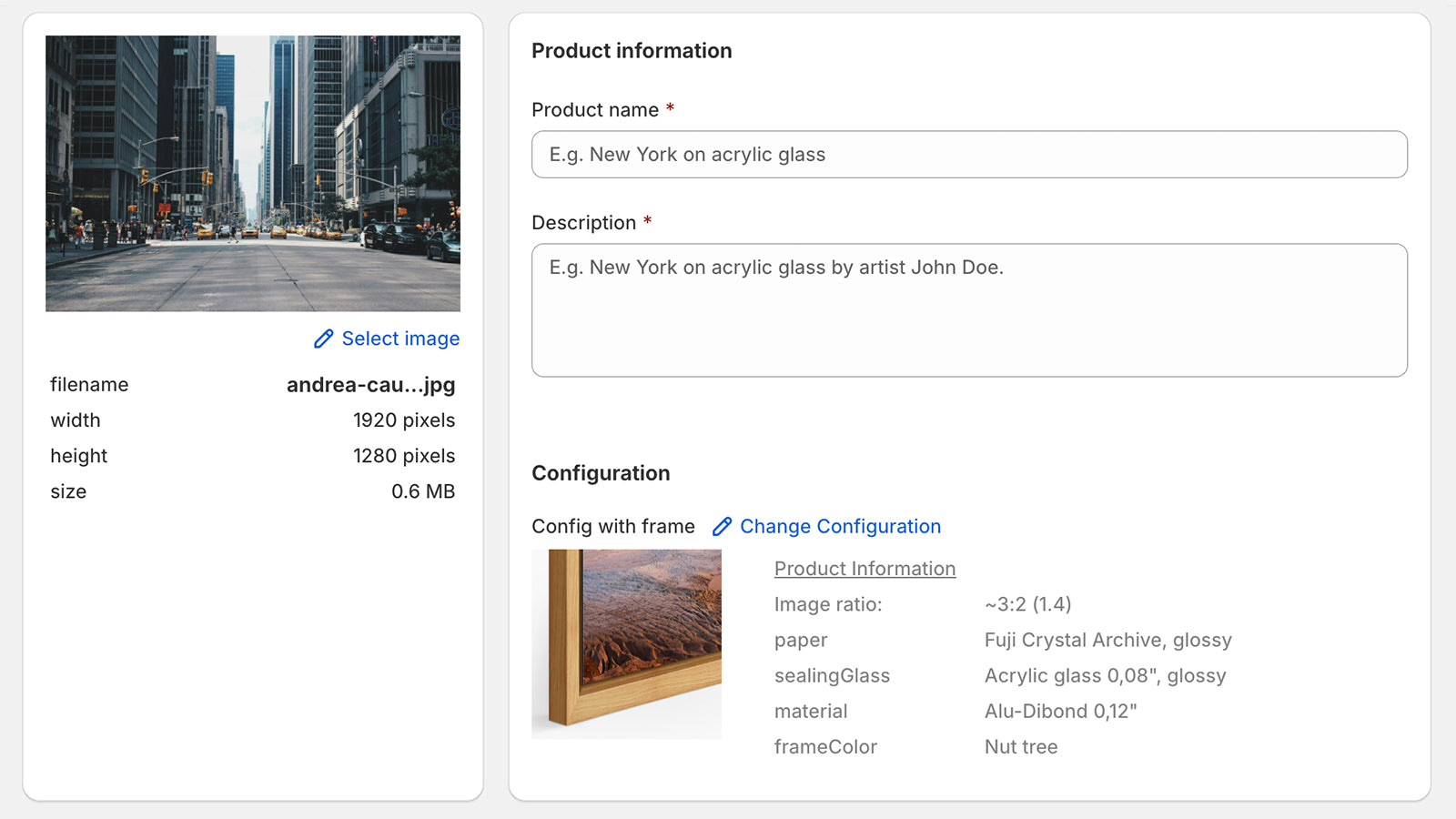The image size is (1456, 819).
Task: Focus the Description text area
Action: pos(969,310)
